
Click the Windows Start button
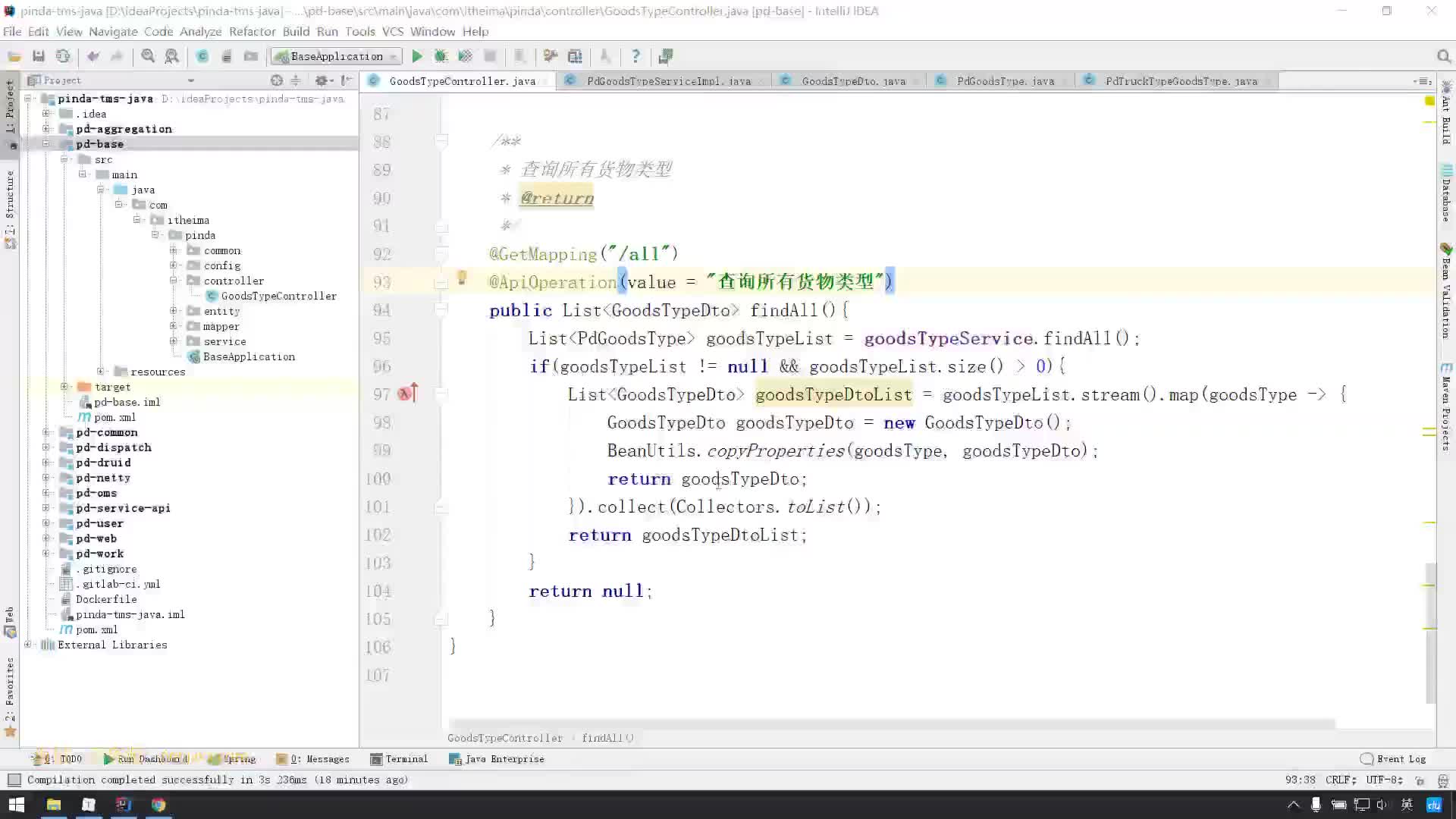coord(16,805)
